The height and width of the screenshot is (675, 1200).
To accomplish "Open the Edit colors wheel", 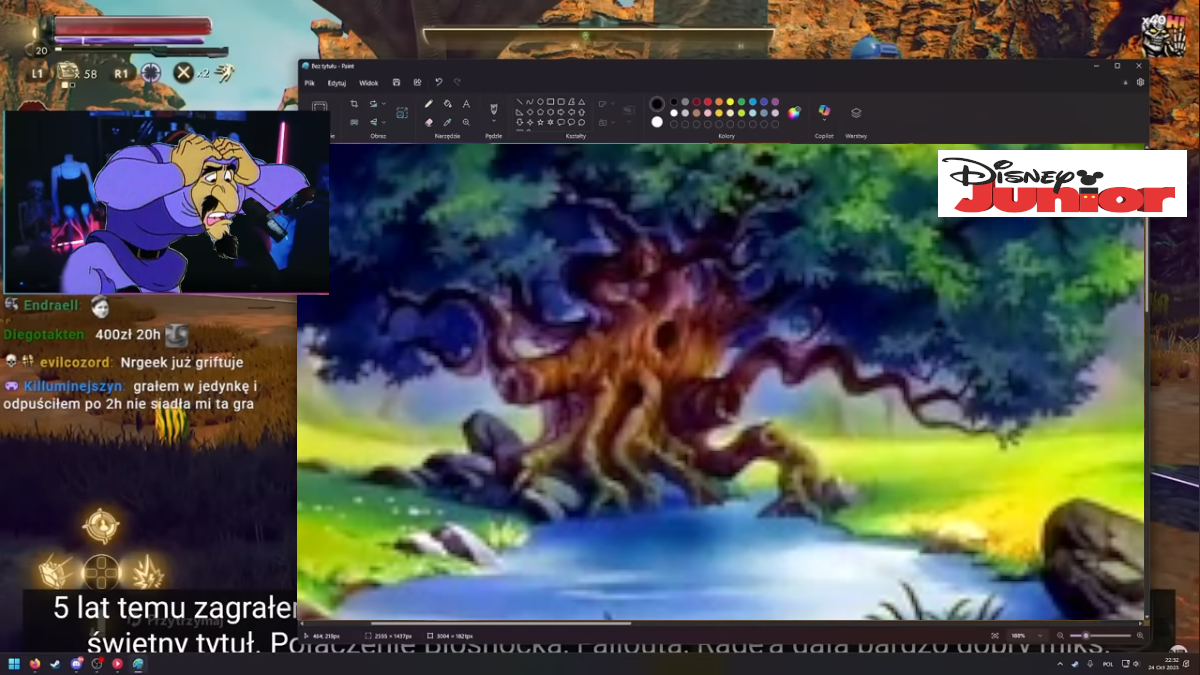I will point(794,112).
